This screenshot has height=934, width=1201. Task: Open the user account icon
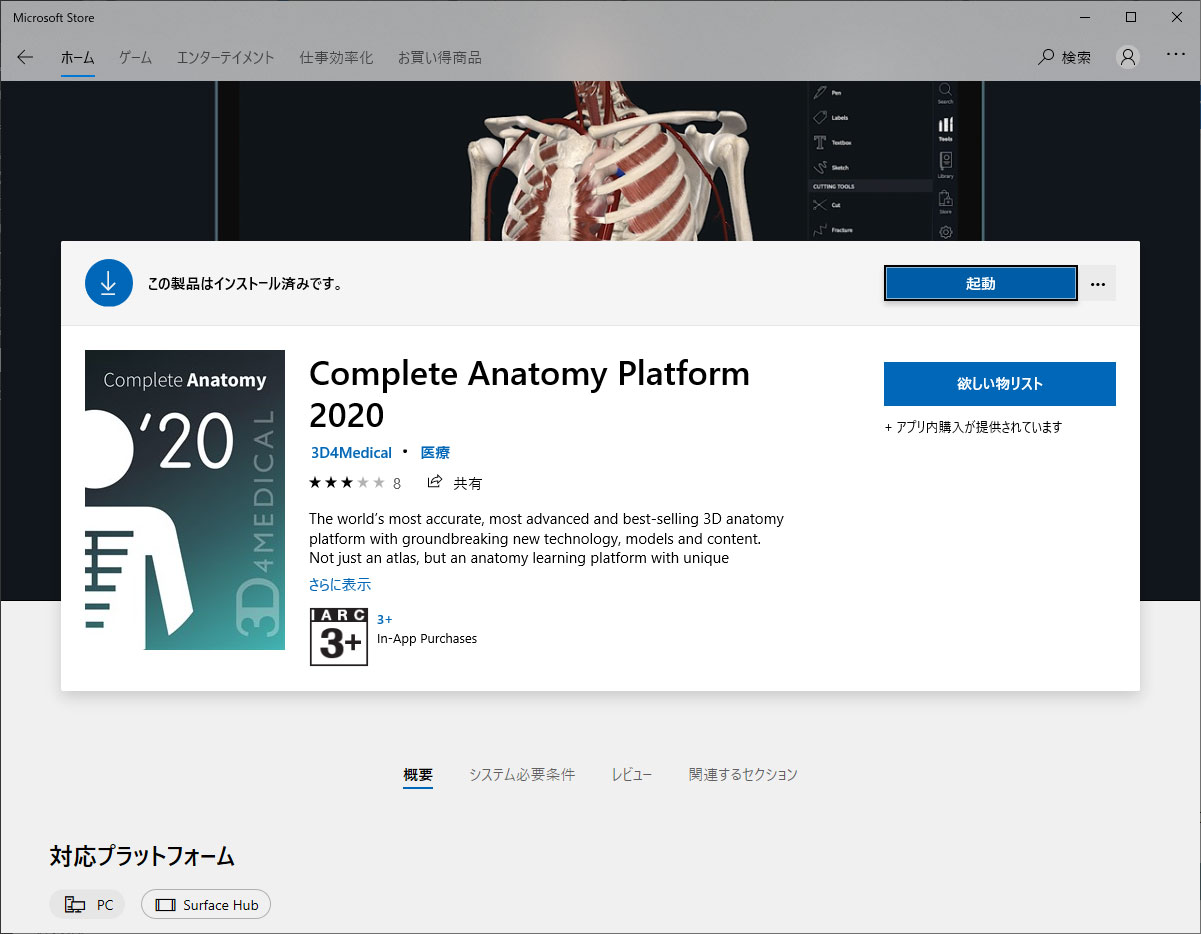1128,57
